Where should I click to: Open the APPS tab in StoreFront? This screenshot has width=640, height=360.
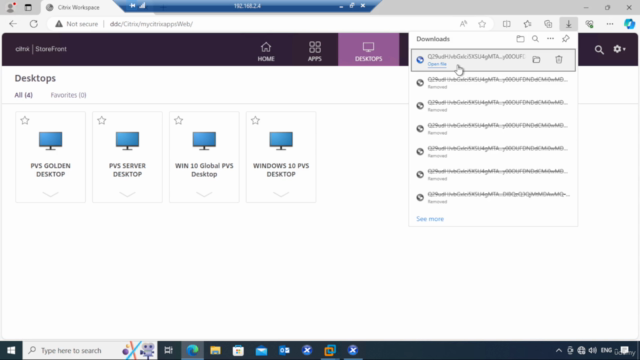click(x=314, y=51)
